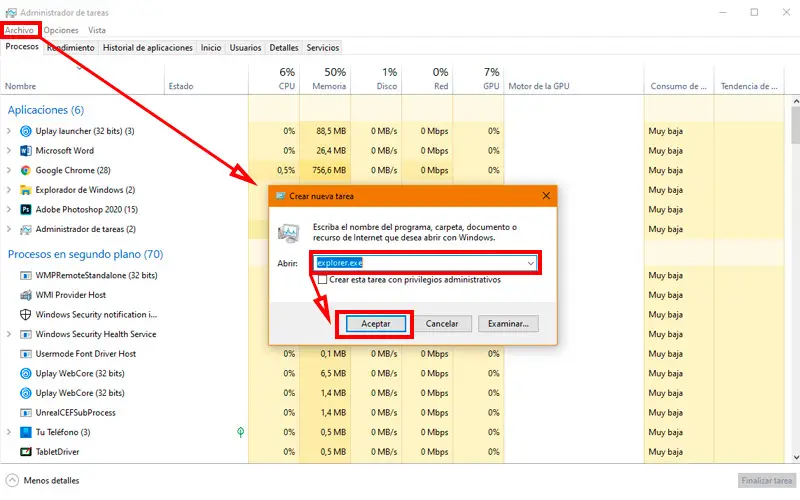Select the Aplicaciones (6) group heading
The height and width of the screenshot is (500, 800).
click(46, 110)
